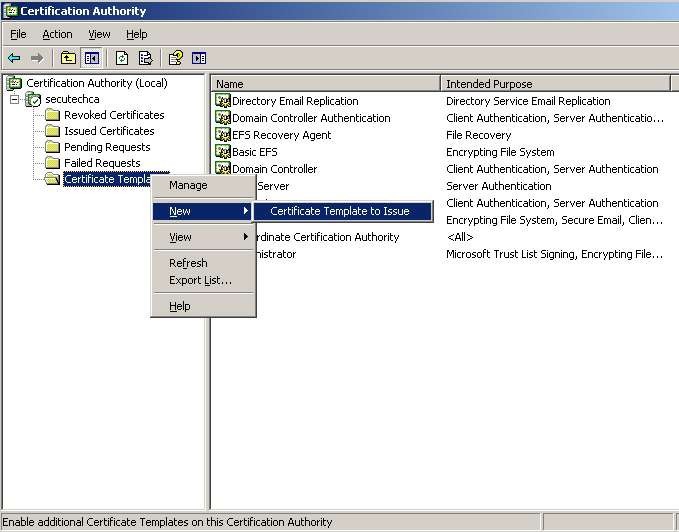Viewport: 679px width, 532px height.
Task: Click the Certification Authority title bar icon
Action: (x=10, y=11)
